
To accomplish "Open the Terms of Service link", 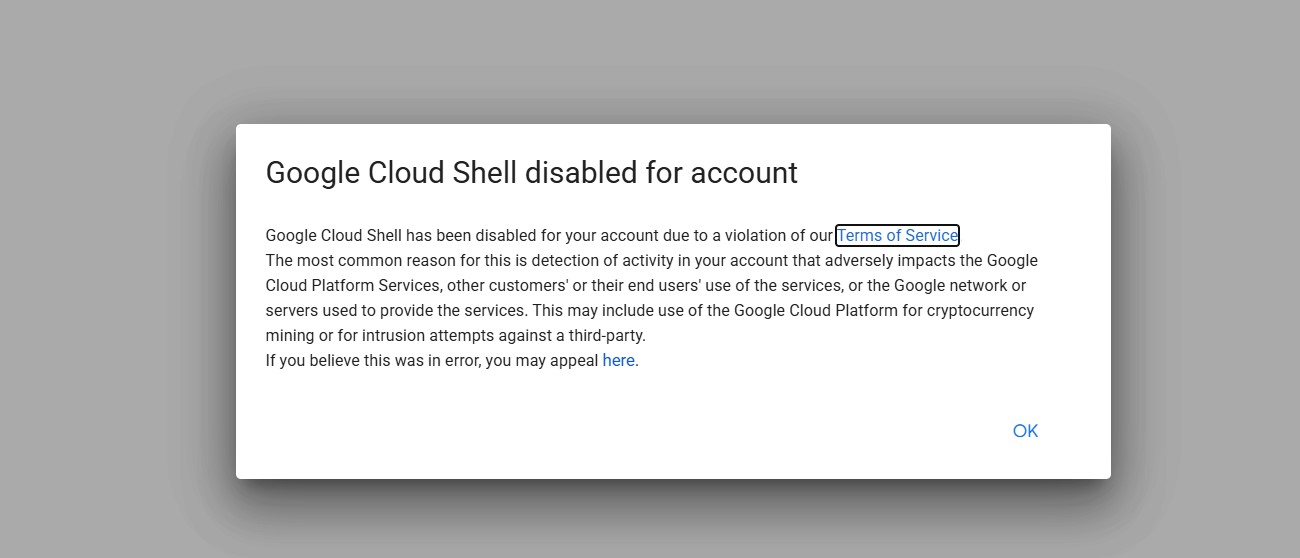I will [897, 236].
